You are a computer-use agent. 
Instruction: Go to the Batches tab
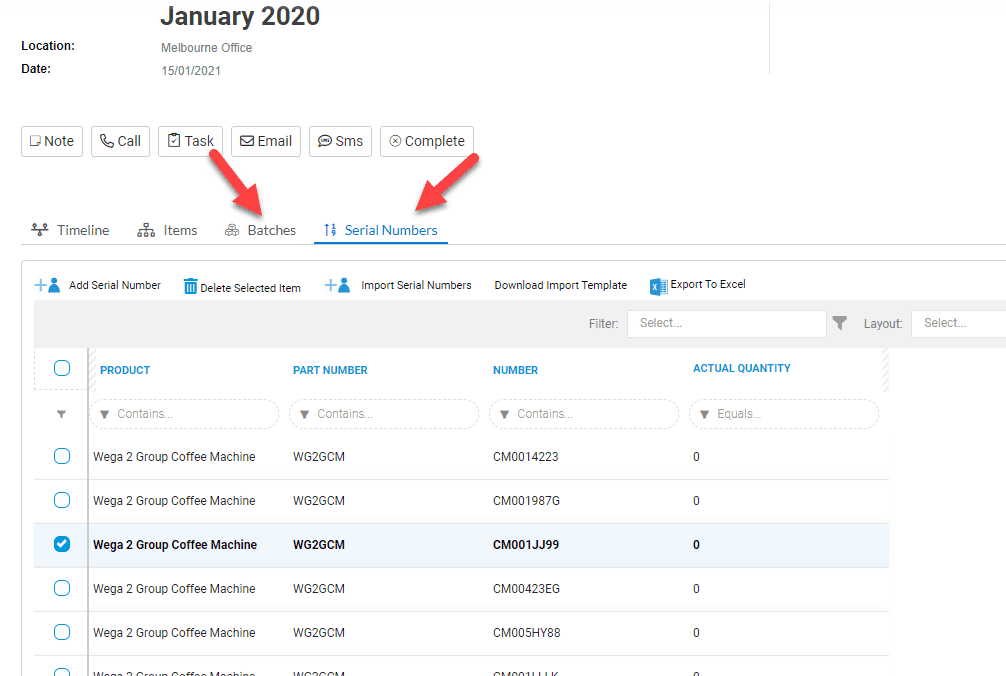click(260, 230)
